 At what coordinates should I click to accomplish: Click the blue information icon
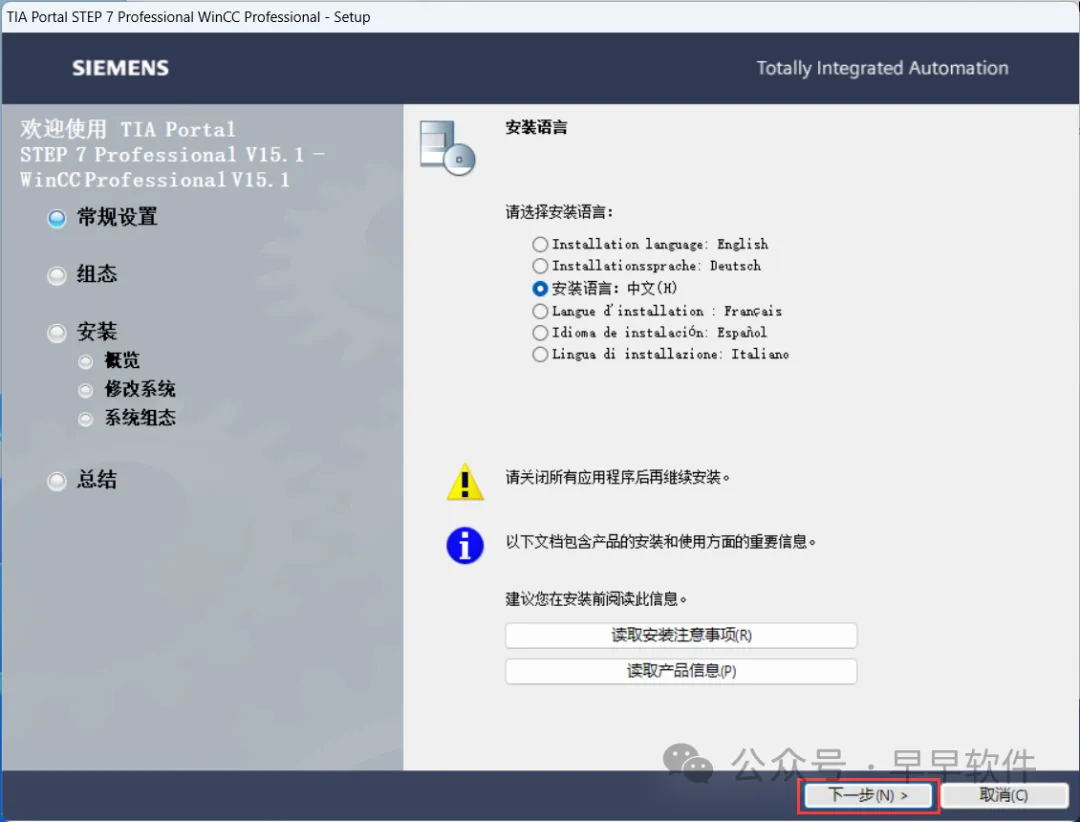pyautogui.click(x=465, y=546)
